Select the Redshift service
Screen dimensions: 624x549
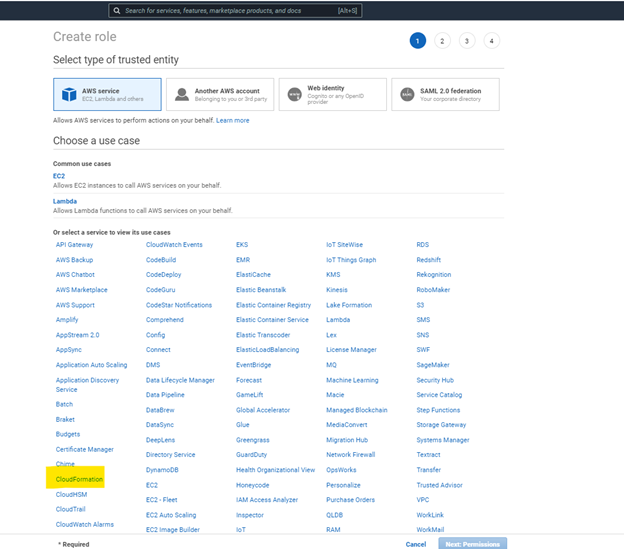click(x=429, y=260)
